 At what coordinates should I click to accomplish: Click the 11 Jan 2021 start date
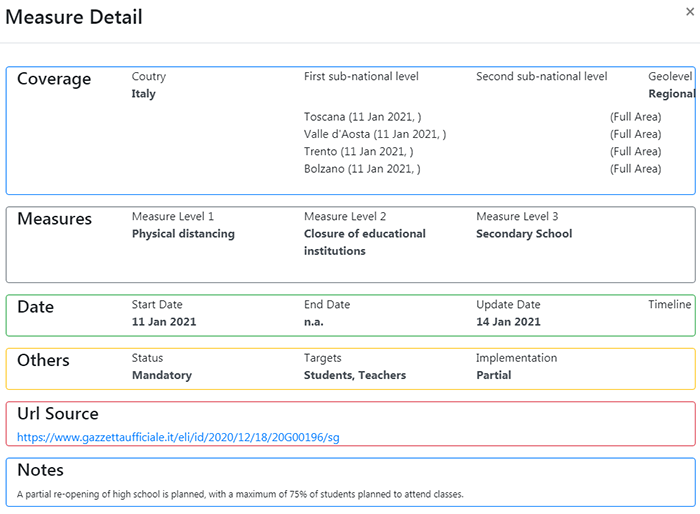[164, 322]
